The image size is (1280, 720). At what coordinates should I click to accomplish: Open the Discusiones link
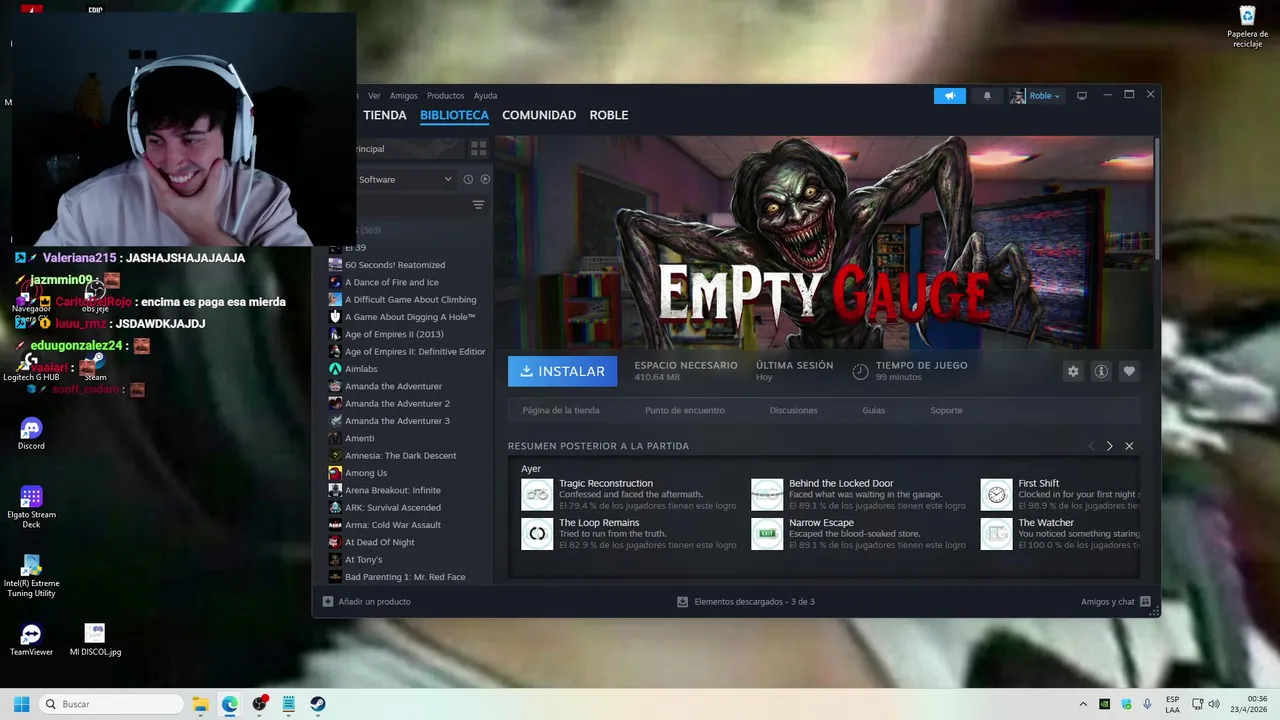[793, 410]
